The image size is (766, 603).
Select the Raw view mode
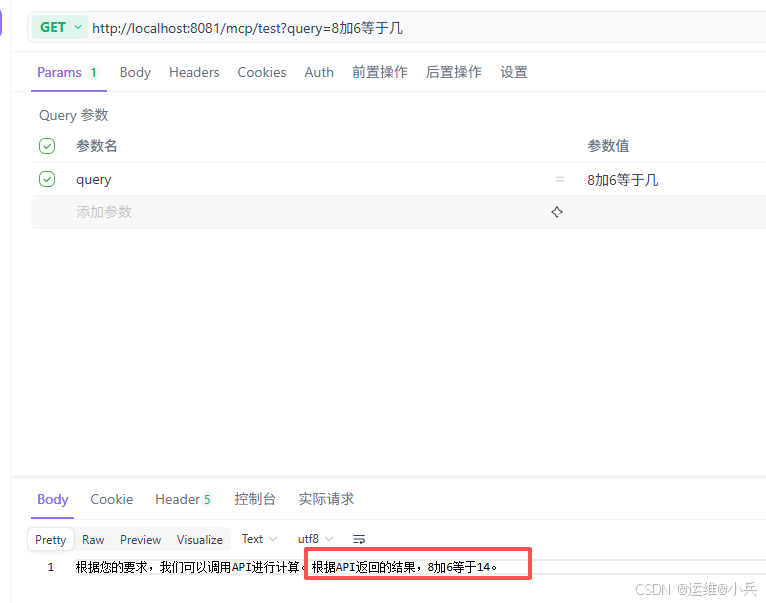click(x=93, y=539)
